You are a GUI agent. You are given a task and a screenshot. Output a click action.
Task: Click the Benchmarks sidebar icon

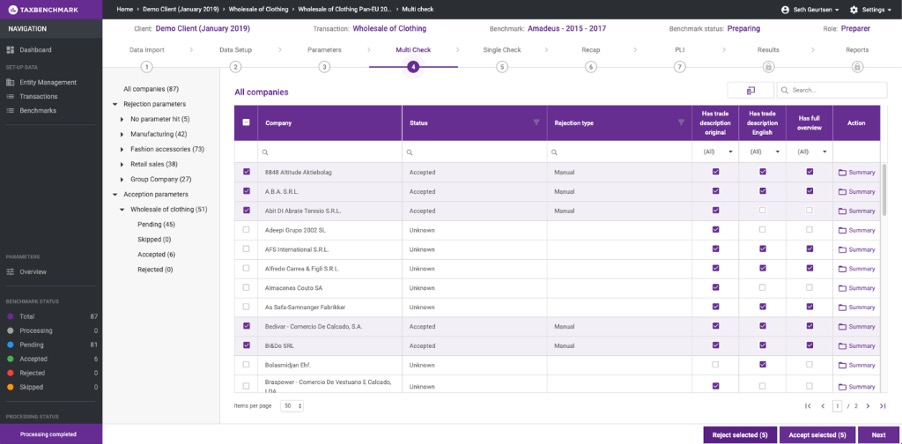point(10,110)
